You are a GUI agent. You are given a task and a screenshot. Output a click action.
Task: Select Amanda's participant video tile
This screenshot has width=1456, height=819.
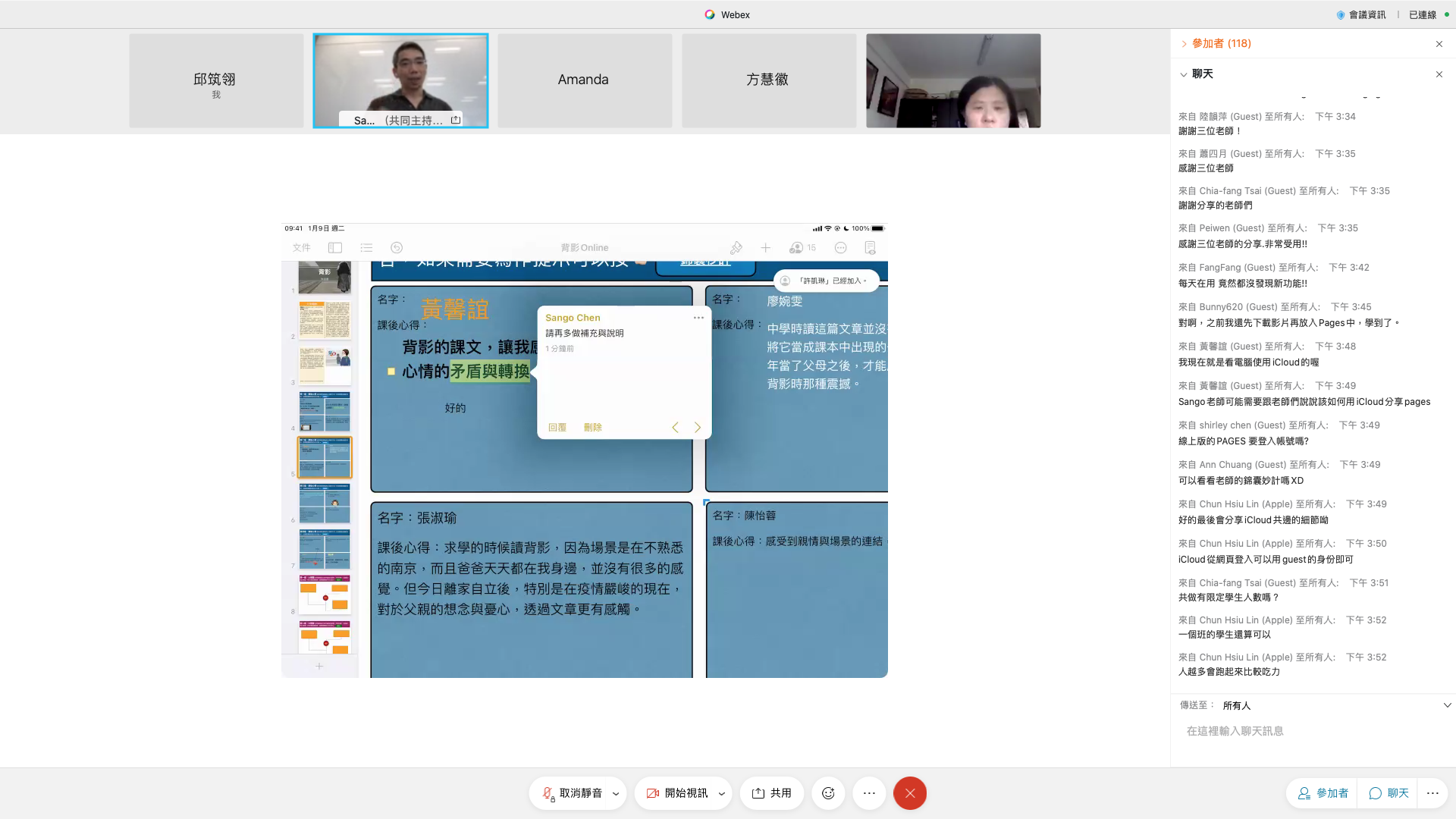584,80
